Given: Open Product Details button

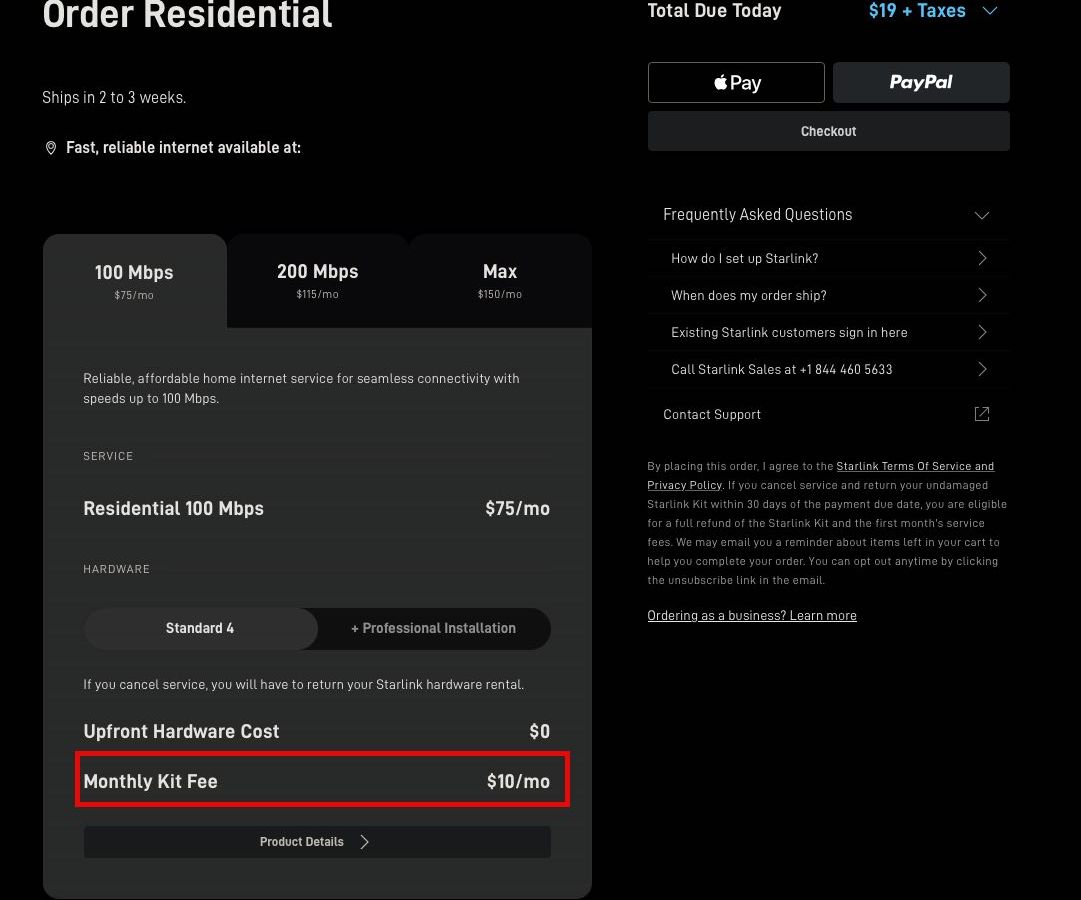Looking at the screenshot, I should [x=317, y=841].
